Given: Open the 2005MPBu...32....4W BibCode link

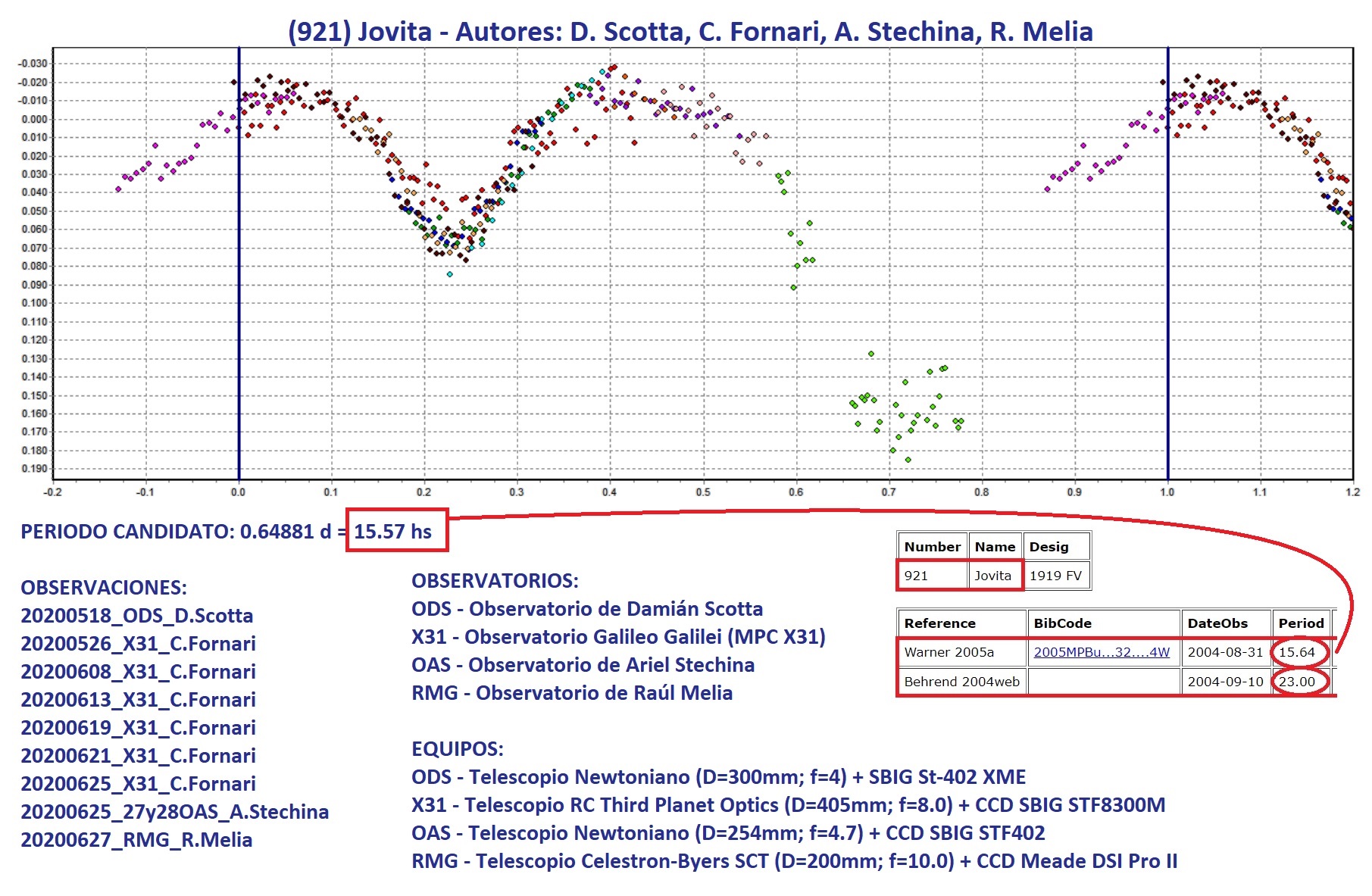Looking at the screenshot, I should (x=1101, y=652).
